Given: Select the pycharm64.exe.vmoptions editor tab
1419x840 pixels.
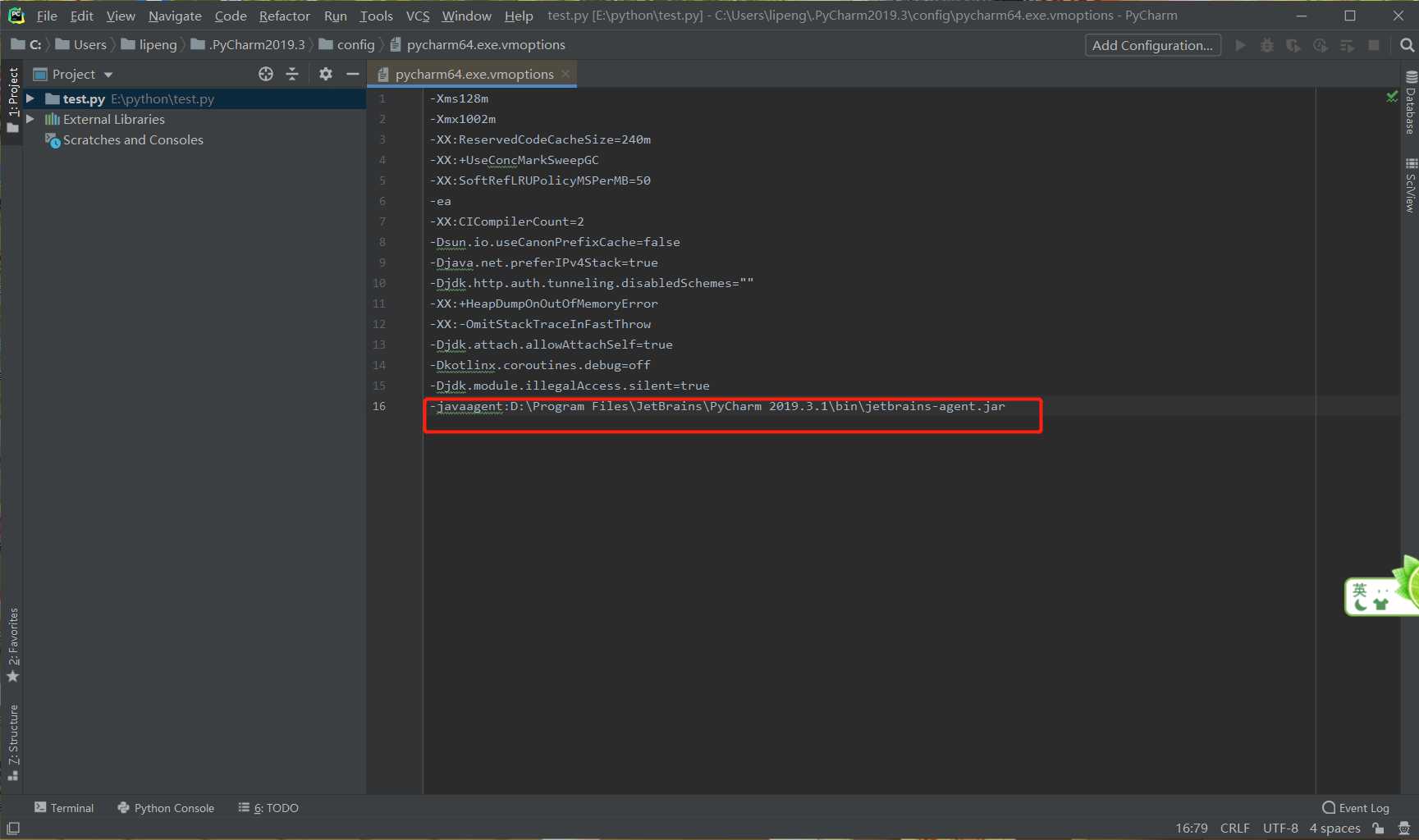Looking at the screenshot, I should [474, 74].
